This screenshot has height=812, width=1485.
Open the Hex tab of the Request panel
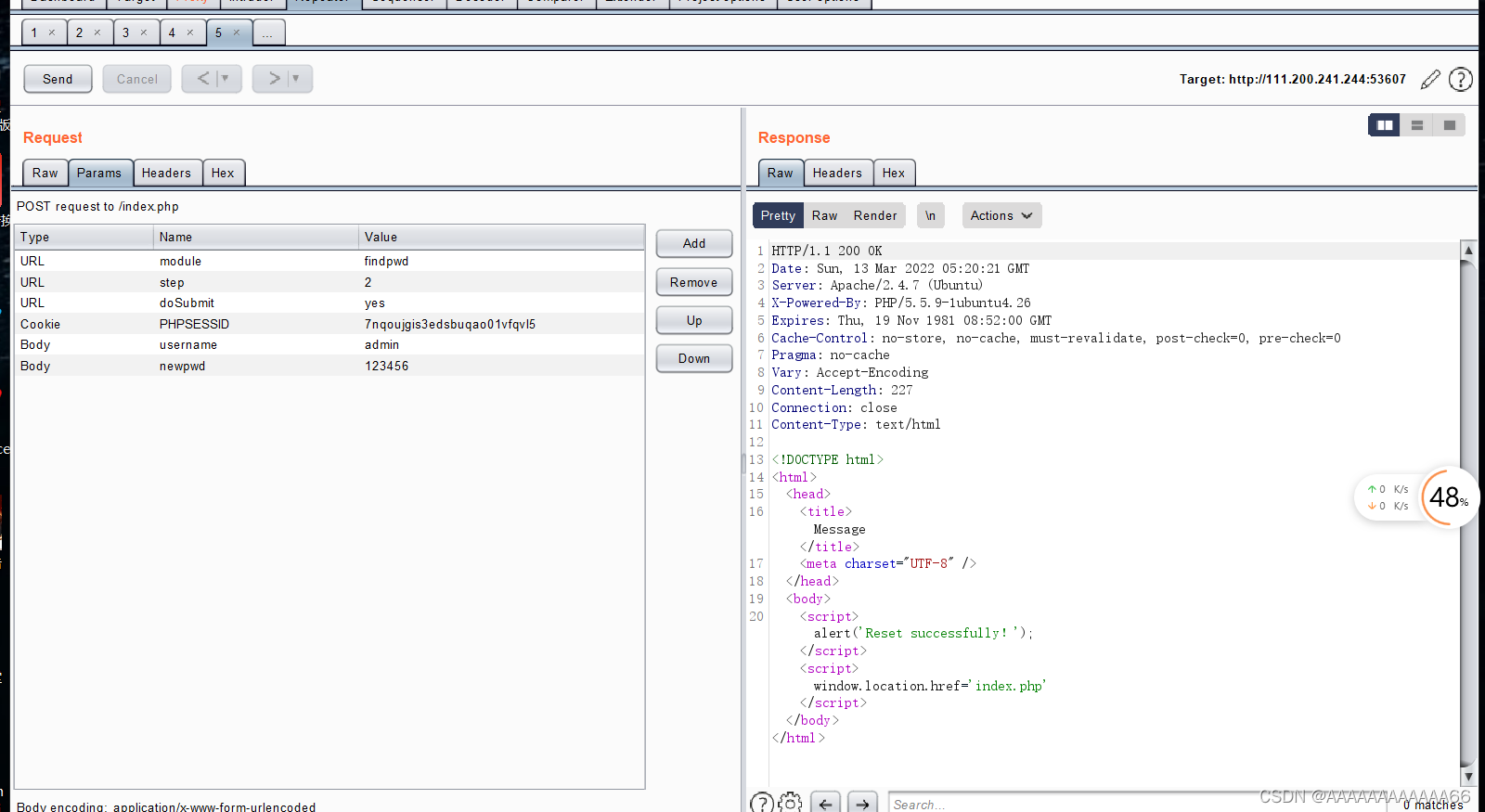click(x=223, y=173)
